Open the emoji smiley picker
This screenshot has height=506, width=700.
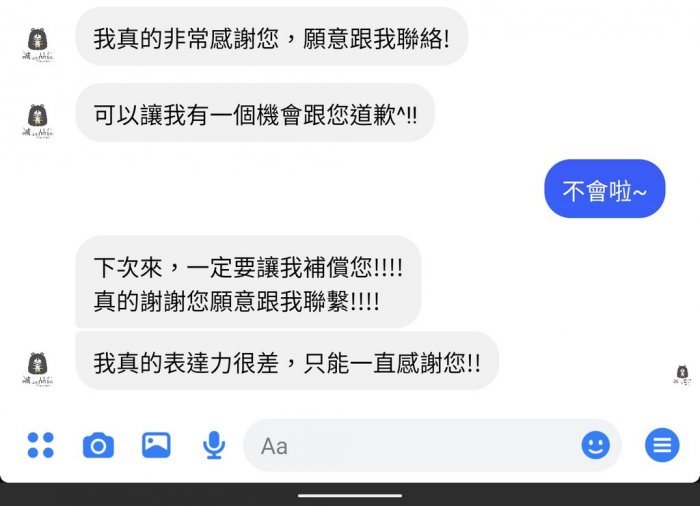pyautogui.click(x=596, y=445)
